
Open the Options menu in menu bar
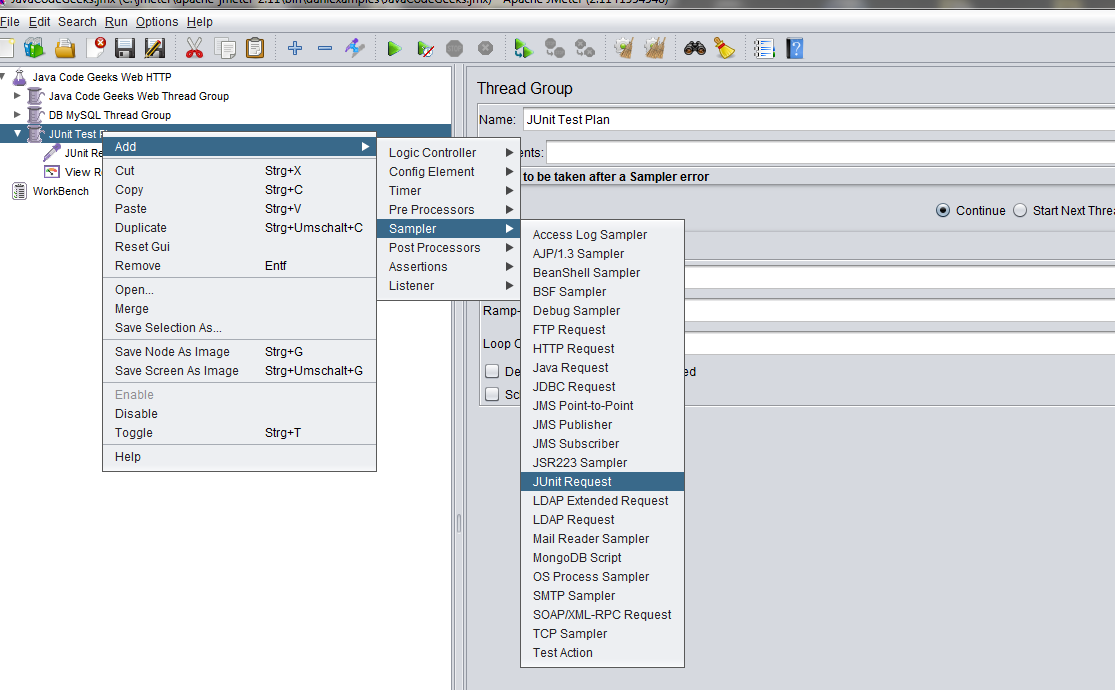click(x=157, y=21)
